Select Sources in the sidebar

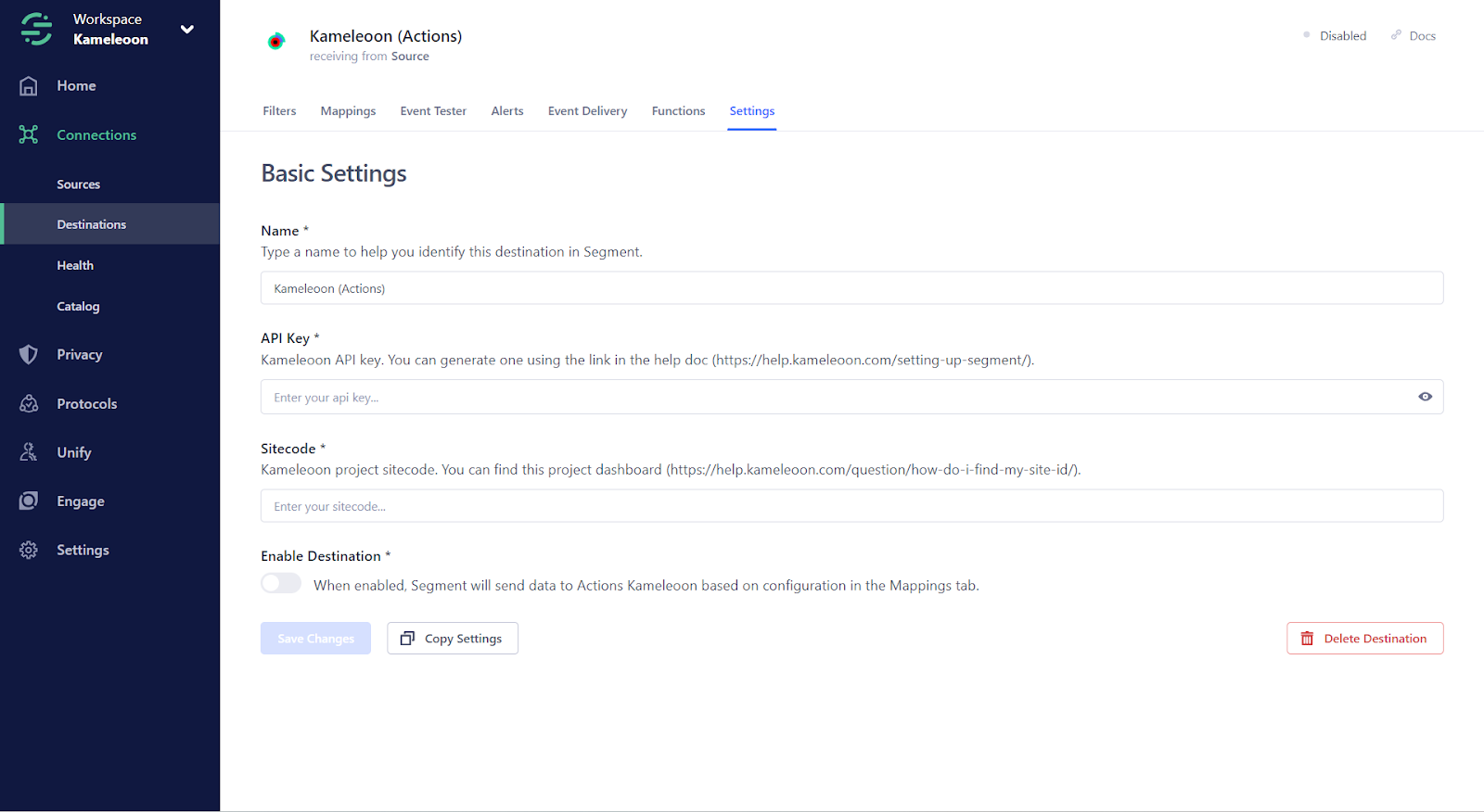pos(79,184)
